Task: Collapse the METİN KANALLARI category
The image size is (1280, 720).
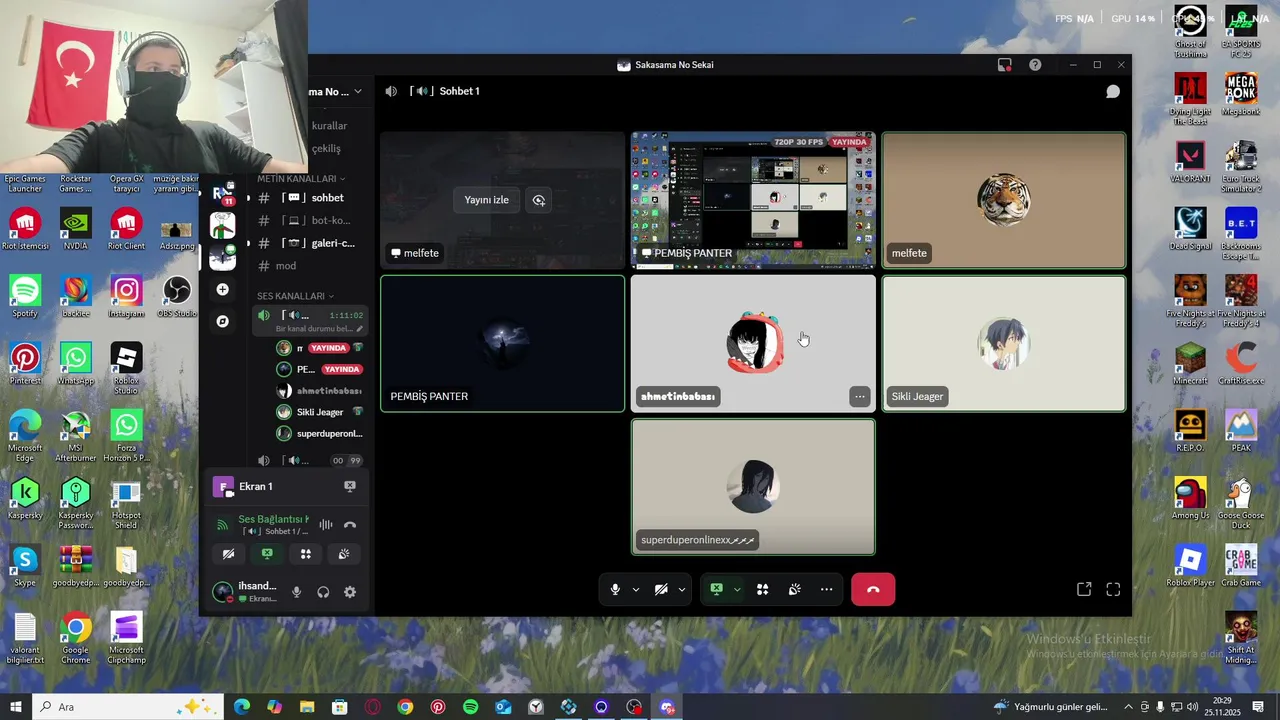Action: pyautogui.click(x=300, y=179)
